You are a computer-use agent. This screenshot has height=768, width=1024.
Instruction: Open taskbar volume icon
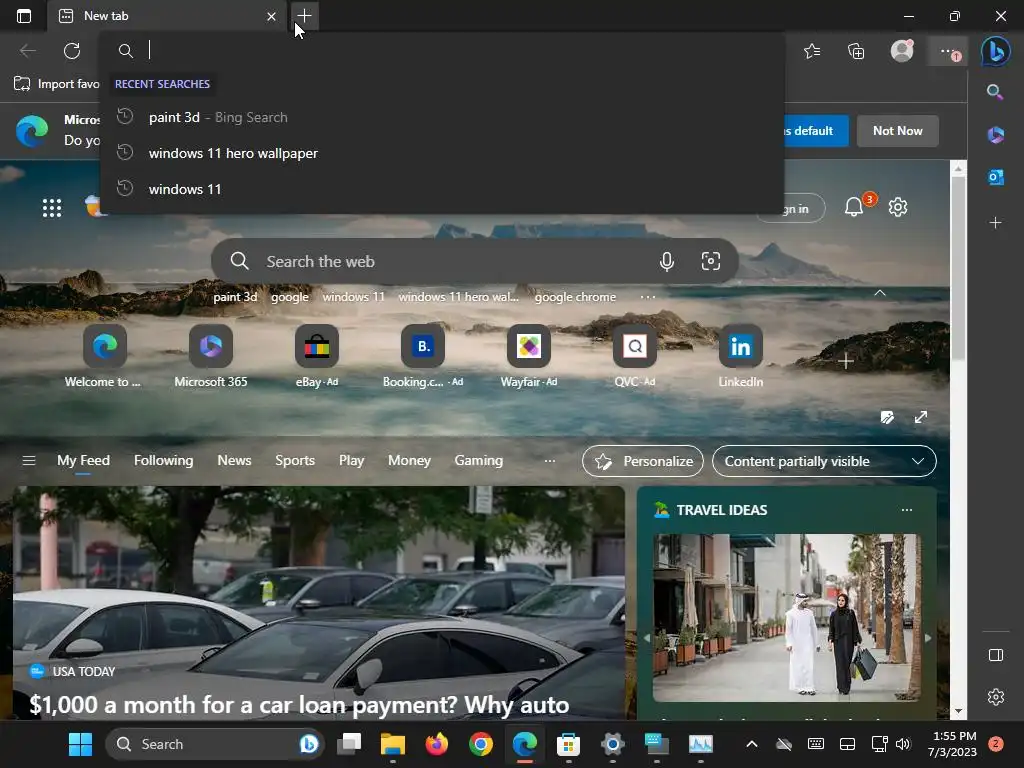click(903, 744)
